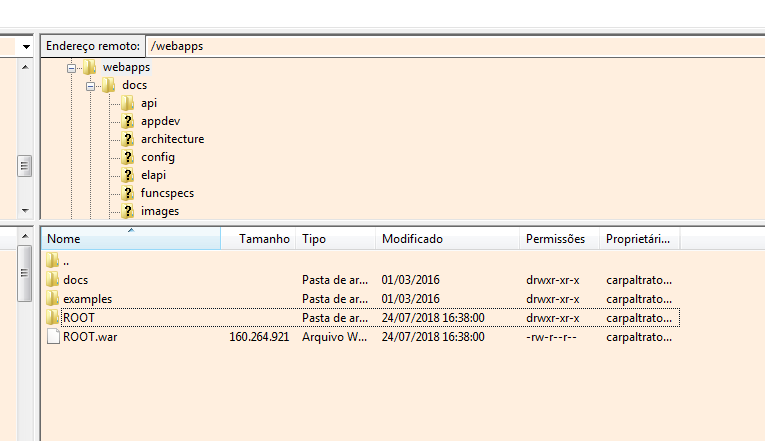Select the appdev tree entry
This screenshot has width=765, height=441.
coord(161,121)
